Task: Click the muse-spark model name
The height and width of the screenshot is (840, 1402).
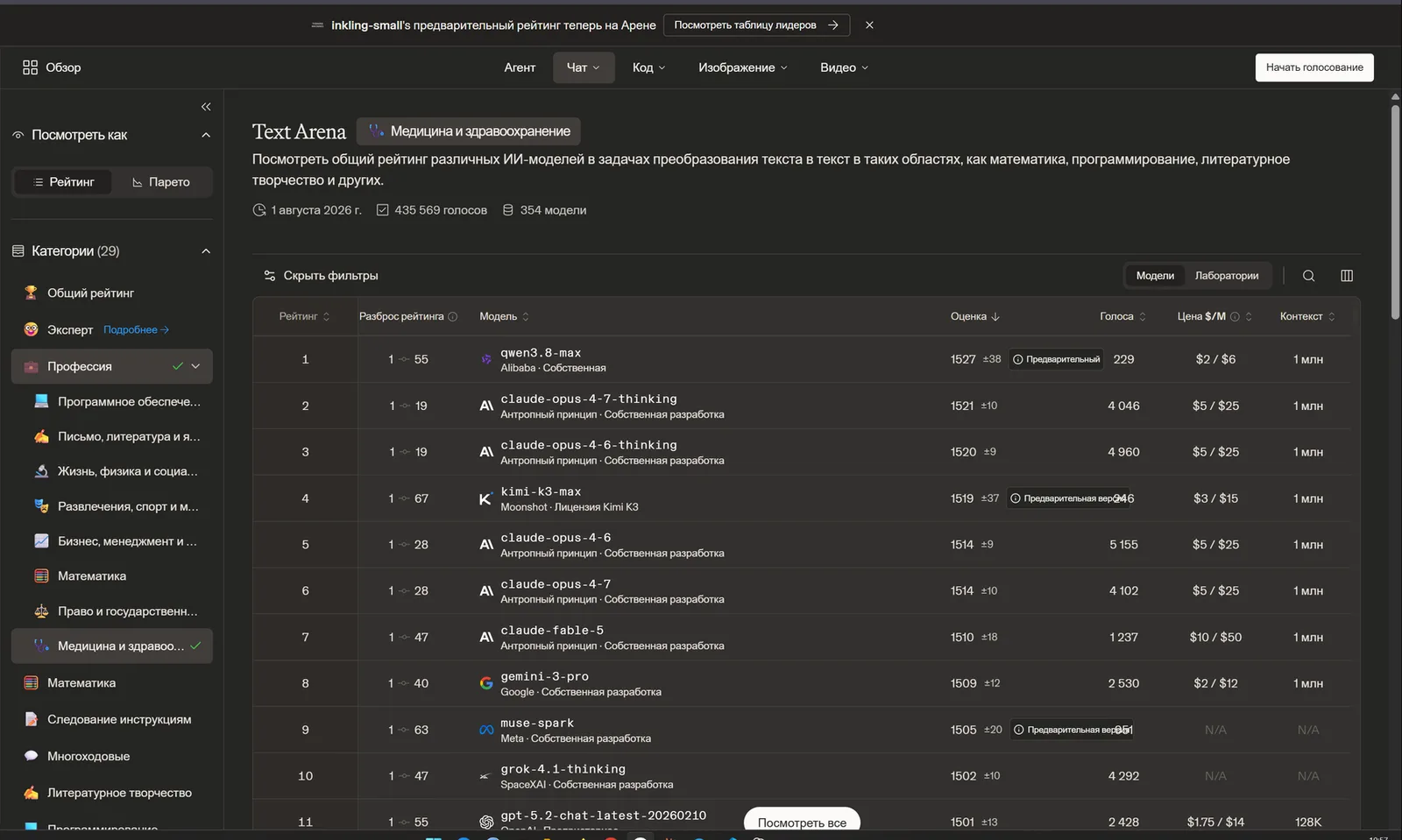Action: point(537,723)
